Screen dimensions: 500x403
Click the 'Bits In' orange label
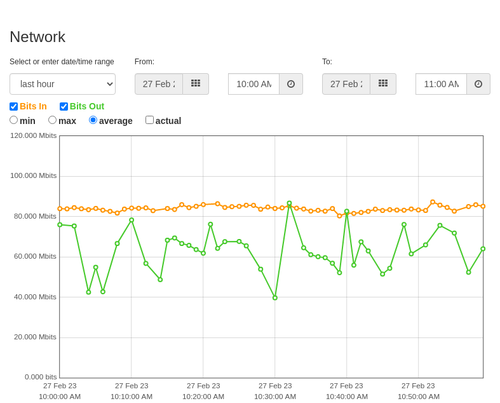pos(33,106)
